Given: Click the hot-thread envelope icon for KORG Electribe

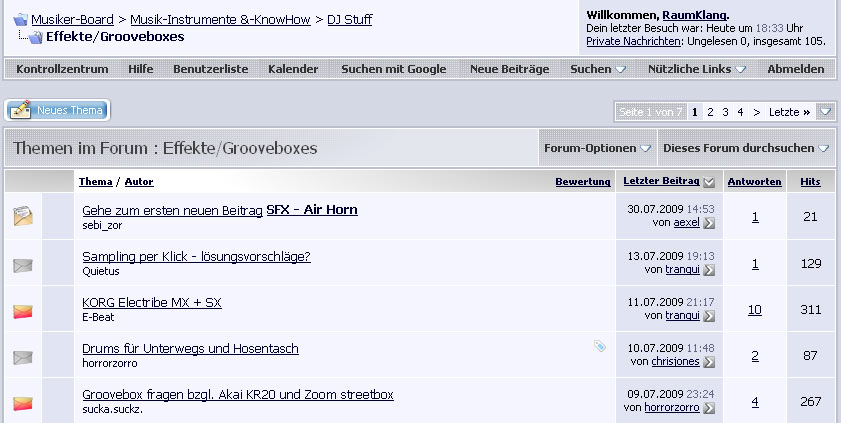Looking at the screenshot, I should 23,311.
